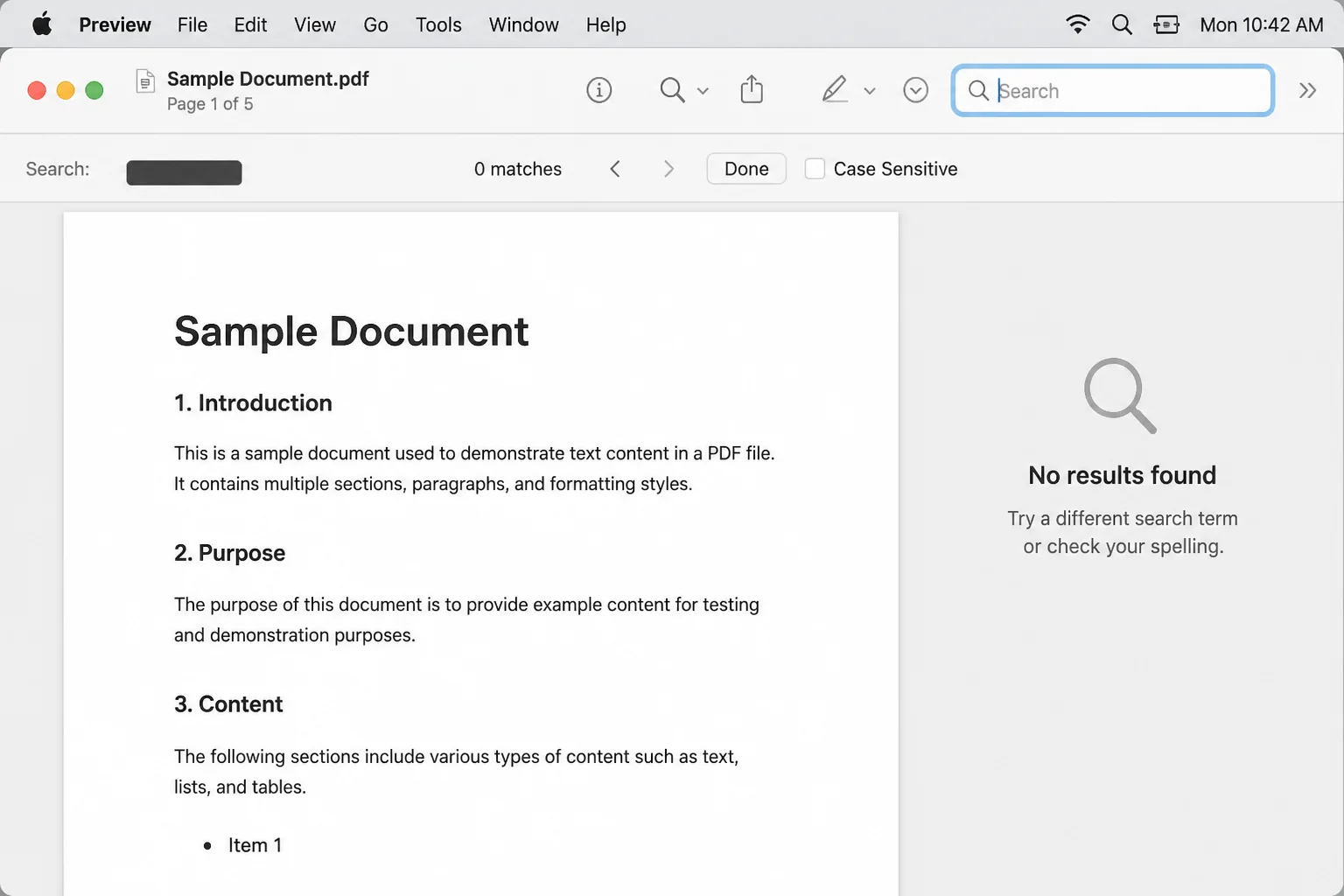
Task: Click the 2. Purpose heading
Action: (x=229, y=553)
